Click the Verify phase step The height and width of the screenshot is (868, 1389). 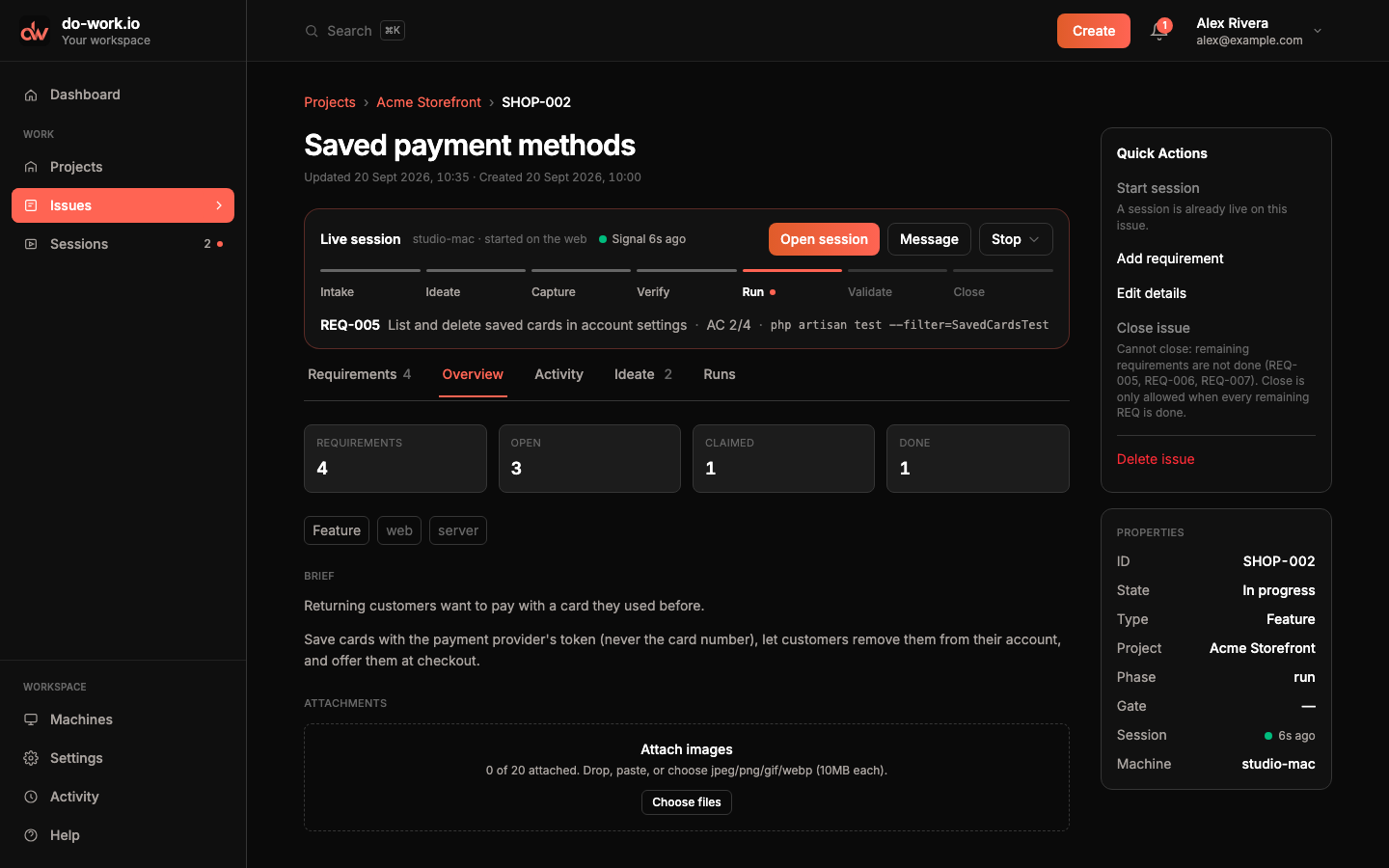(x=687, y=284)
